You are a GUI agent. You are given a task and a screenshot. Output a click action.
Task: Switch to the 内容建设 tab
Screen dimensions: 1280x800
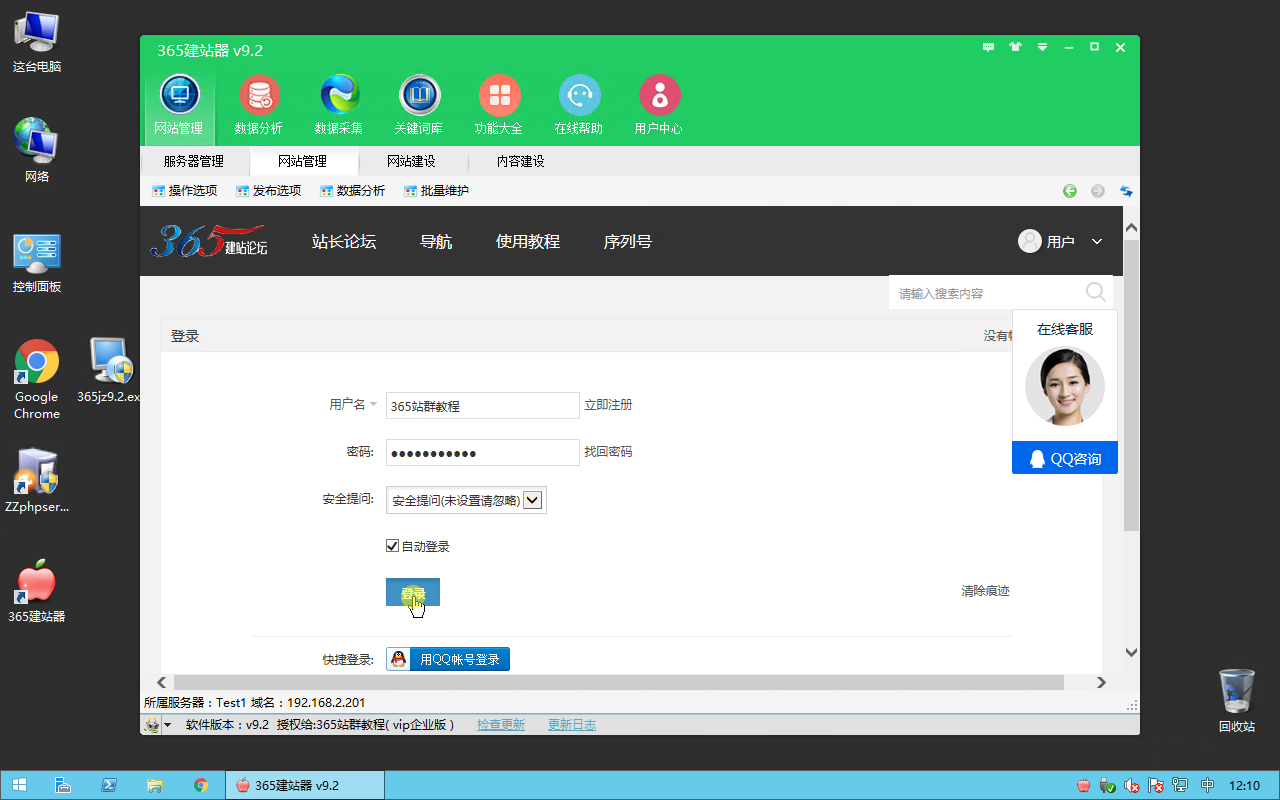521,161
